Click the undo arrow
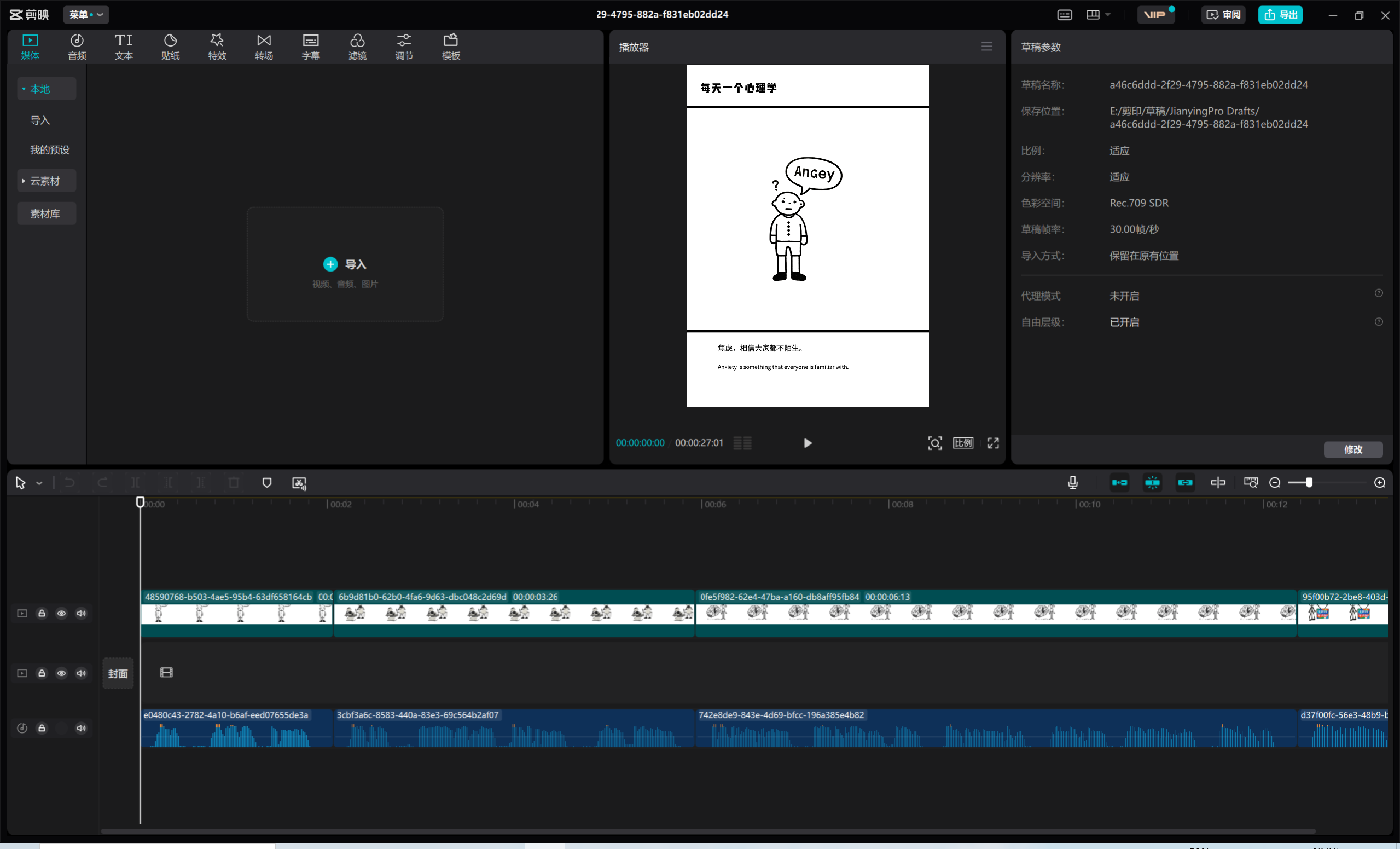This screenshot has width=1400, height=849. [69, 483]
